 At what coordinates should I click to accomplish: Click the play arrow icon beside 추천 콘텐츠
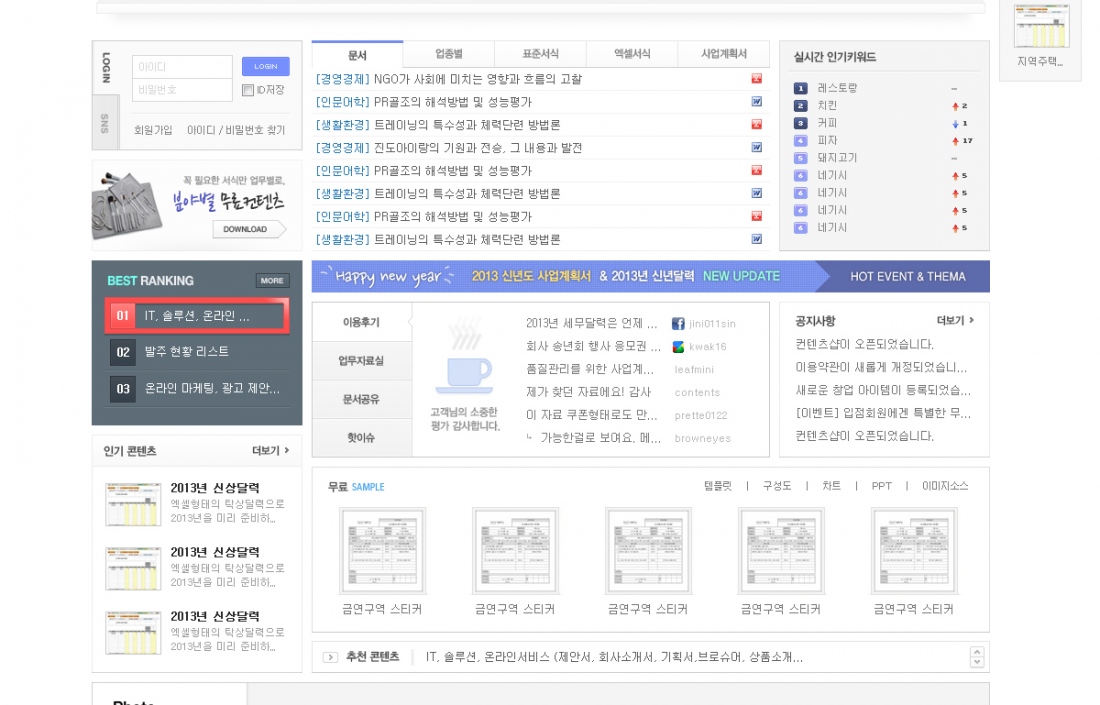pos(330,657)
